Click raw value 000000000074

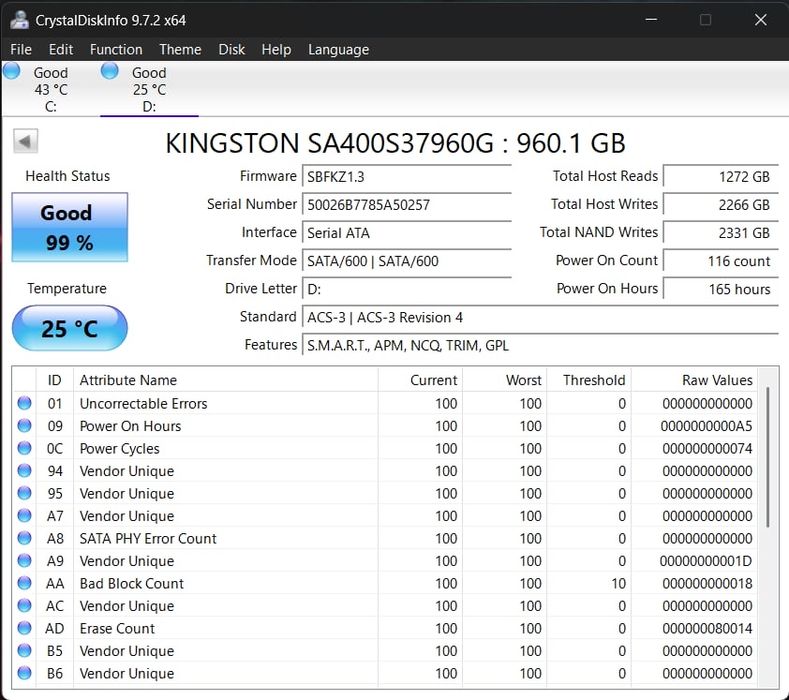pyautogui.click(x=707, y=448)
